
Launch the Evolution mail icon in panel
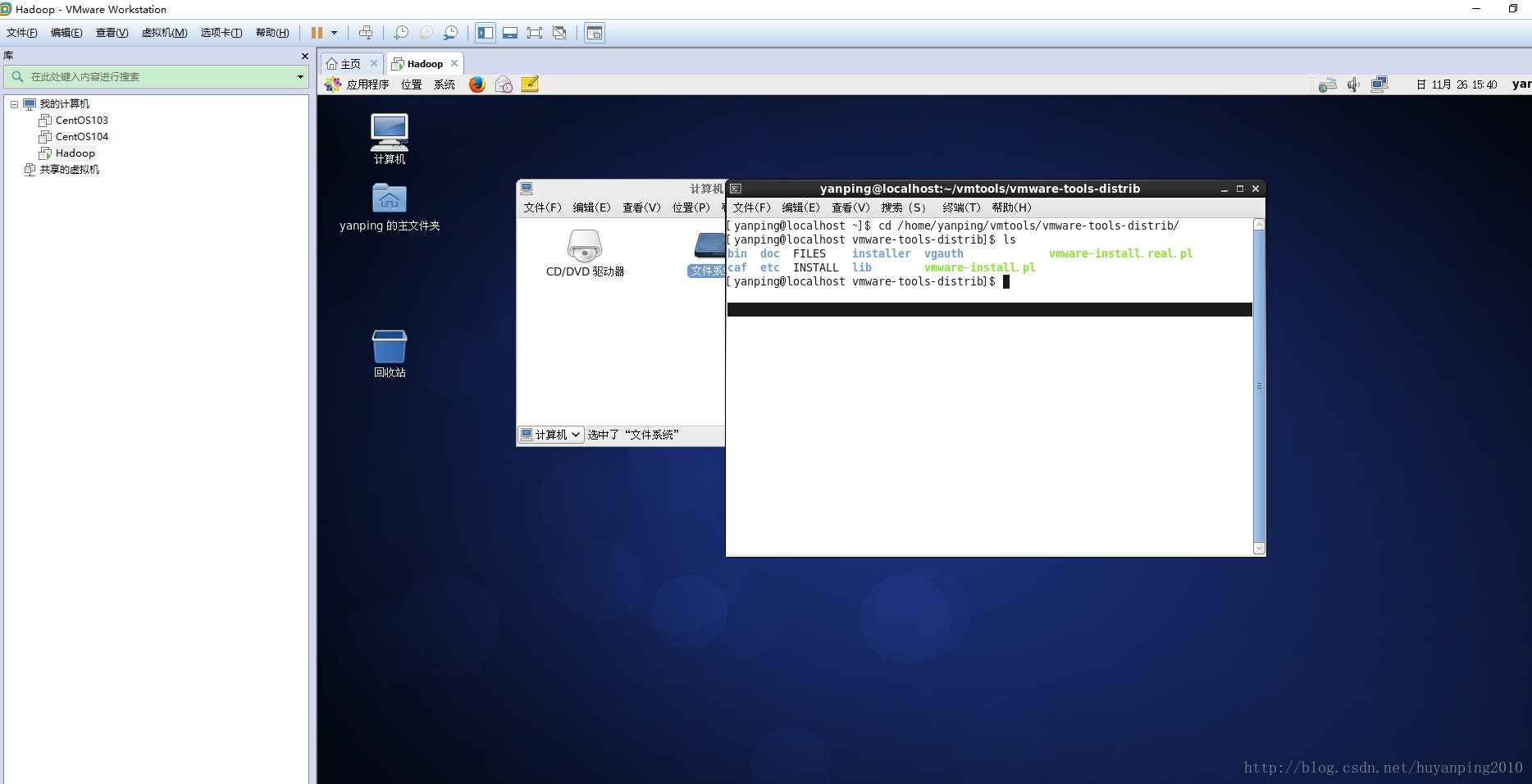(x=504, y=84)
